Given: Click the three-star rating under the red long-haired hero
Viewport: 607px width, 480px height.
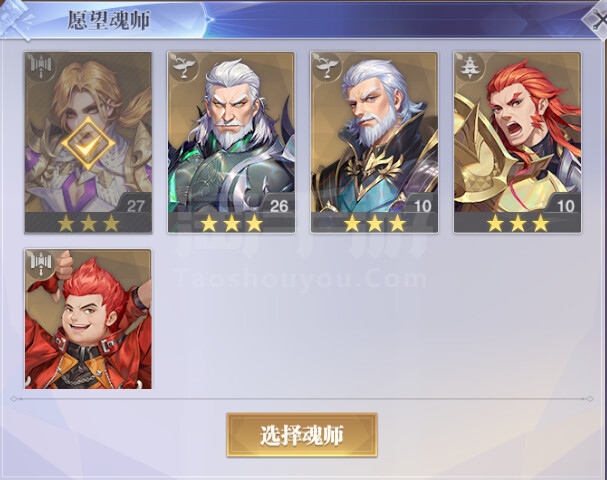Looking at the screenshot, I should (x=517, y=223).
